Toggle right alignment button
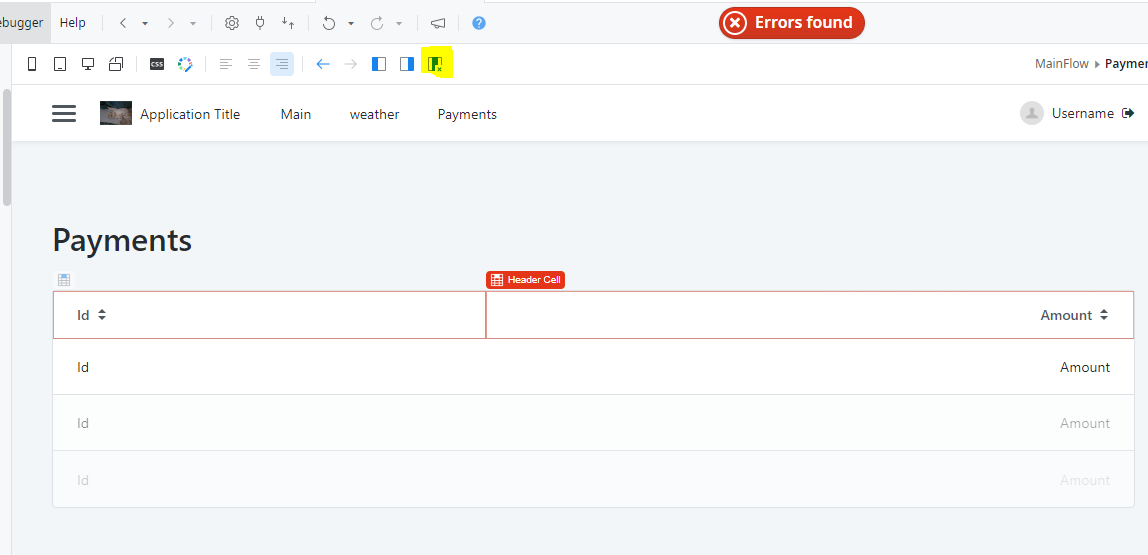The height and width of the screenshot is (555, 1148). pos(282,64)
